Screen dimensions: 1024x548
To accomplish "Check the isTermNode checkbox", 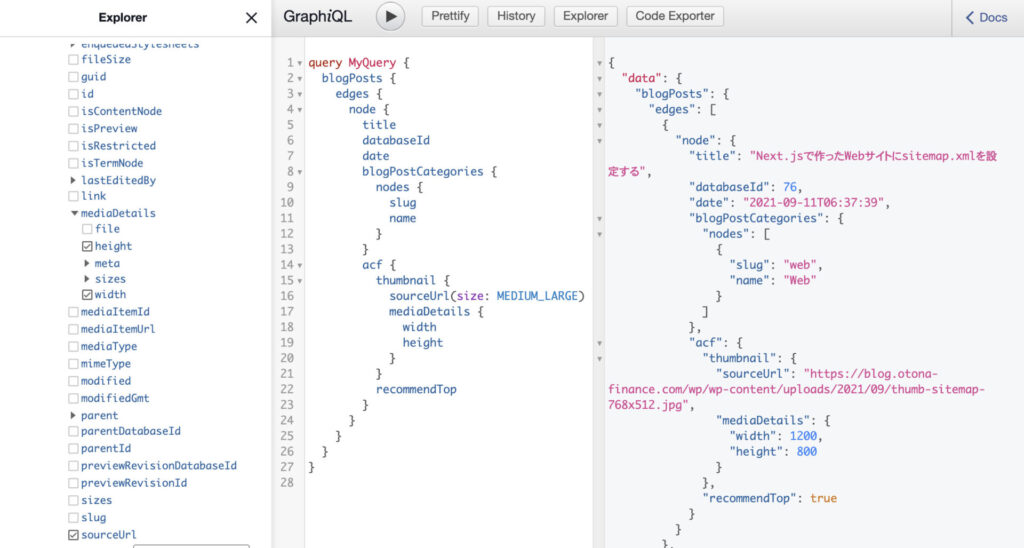I will [x=73, y=163].
